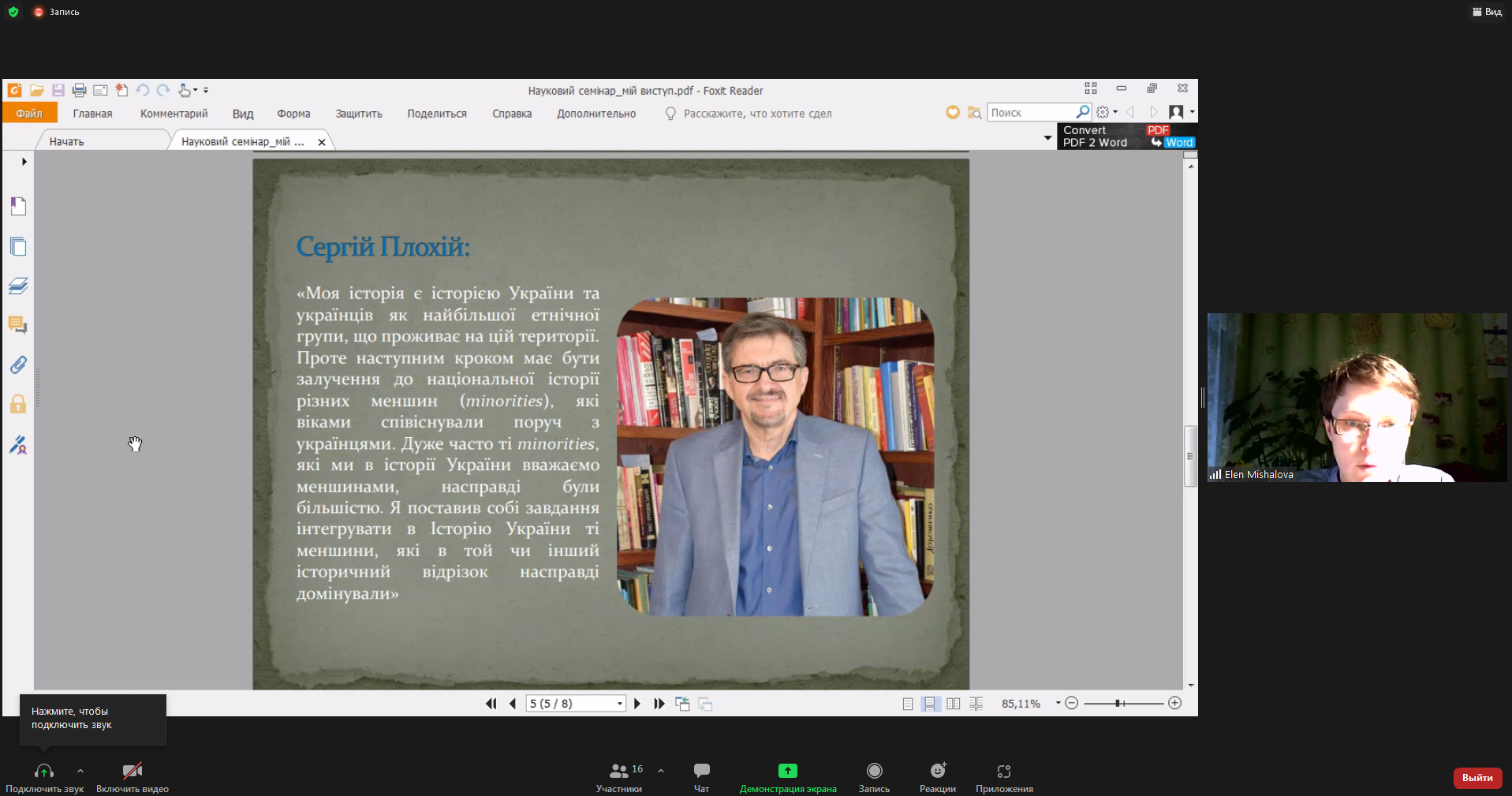Click the previous view icon
The height and width of the screenshot is (796, 1512).
(682, 704)
